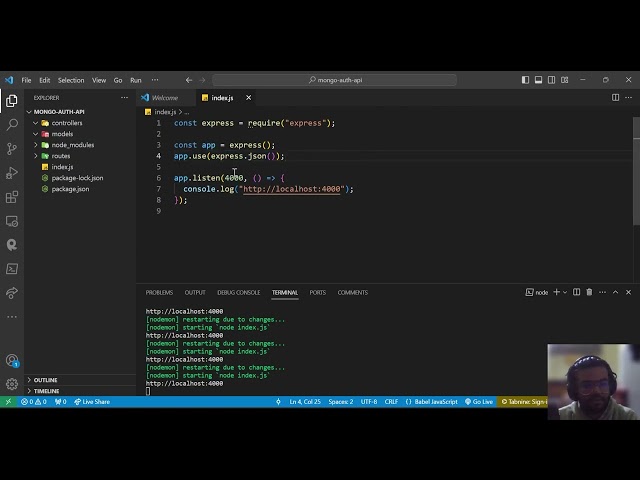Open Run and Debug view

coord(12,173)
